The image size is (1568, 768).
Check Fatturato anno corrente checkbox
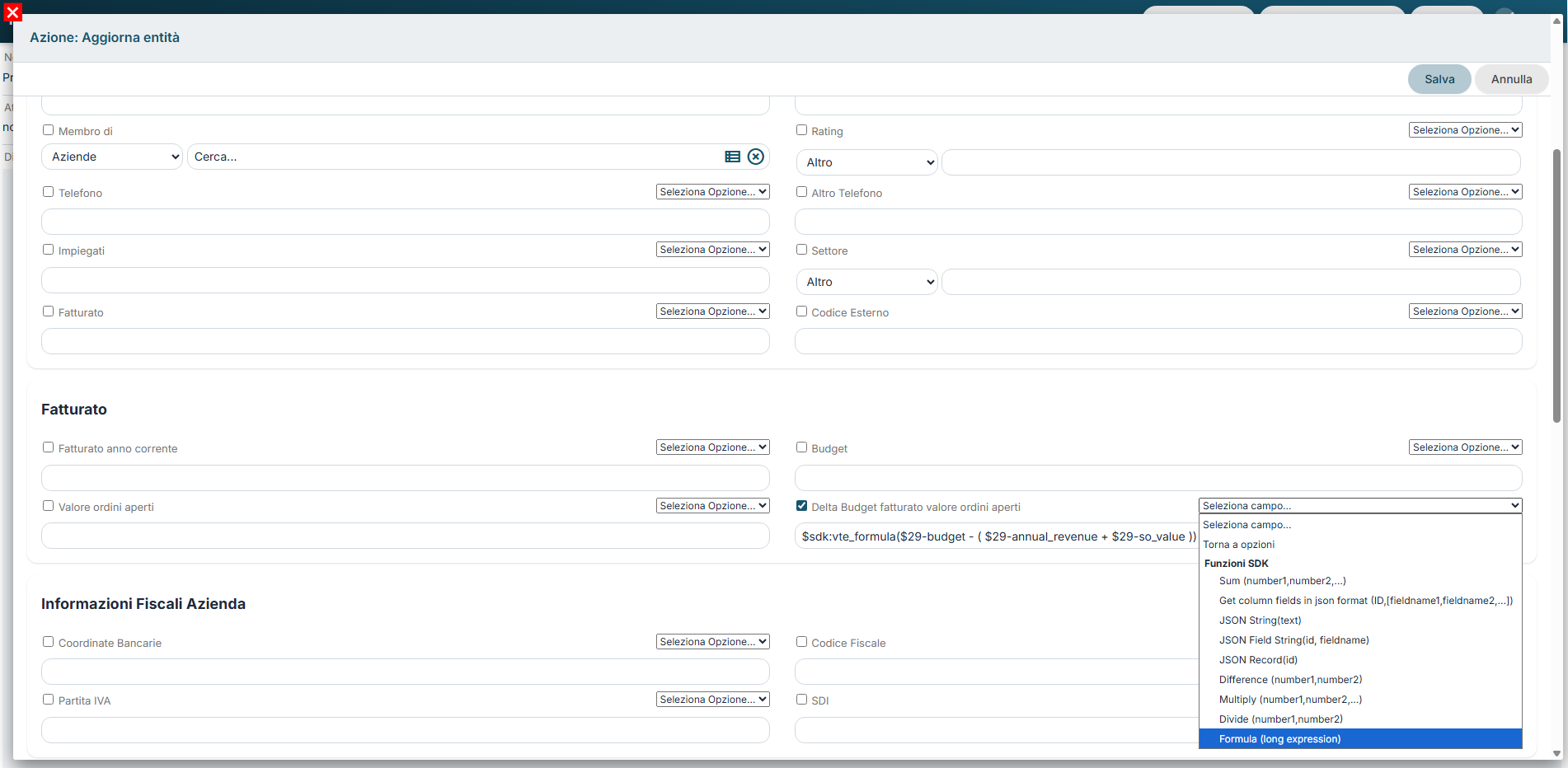pyautogui.click(x=48, y=447)
